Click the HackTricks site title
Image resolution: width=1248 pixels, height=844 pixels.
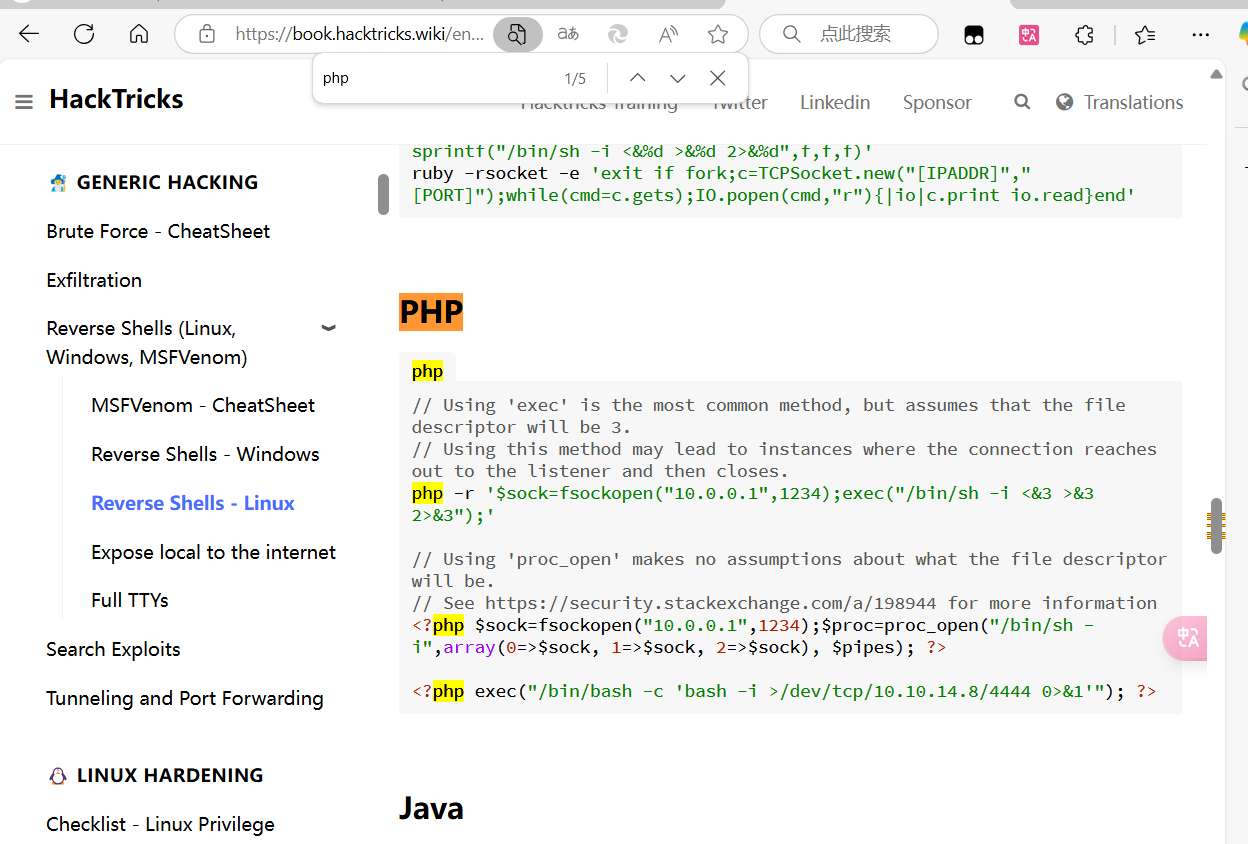pyautogui.click(x=116, y=99)
